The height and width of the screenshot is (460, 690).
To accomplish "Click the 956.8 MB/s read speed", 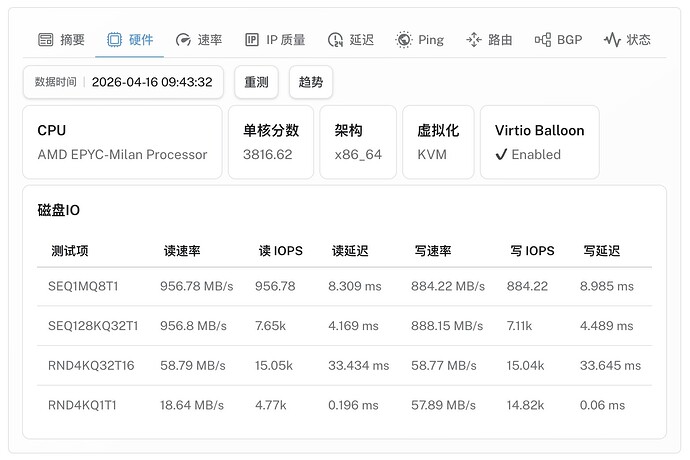I will [x=193, y=326].
